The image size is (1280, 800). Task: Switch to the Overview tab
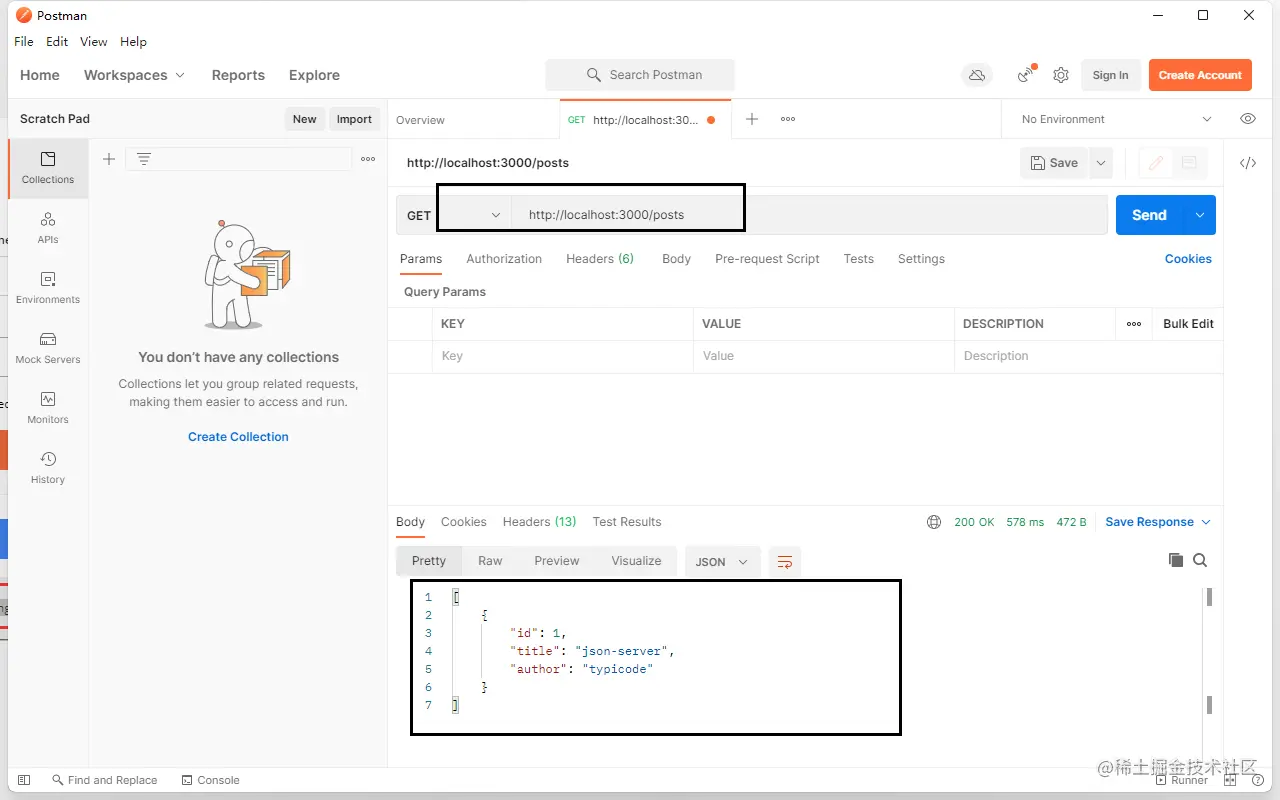(420, 120)
